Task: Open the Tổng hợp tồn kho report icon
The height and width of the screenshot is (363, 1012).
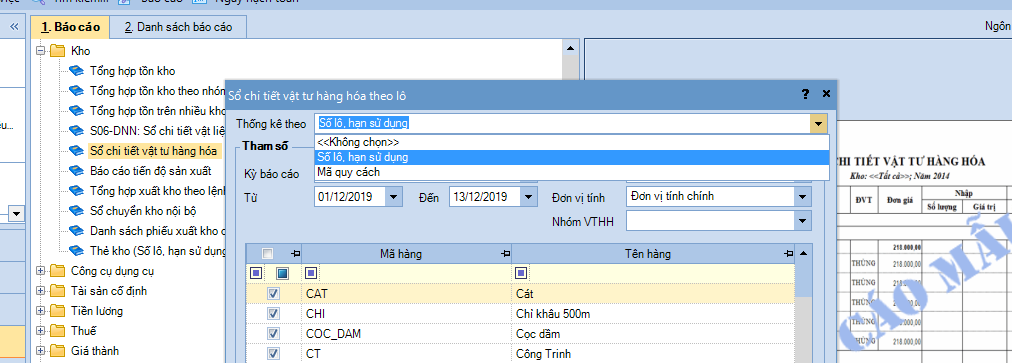Action: click(x=77, y=71)
